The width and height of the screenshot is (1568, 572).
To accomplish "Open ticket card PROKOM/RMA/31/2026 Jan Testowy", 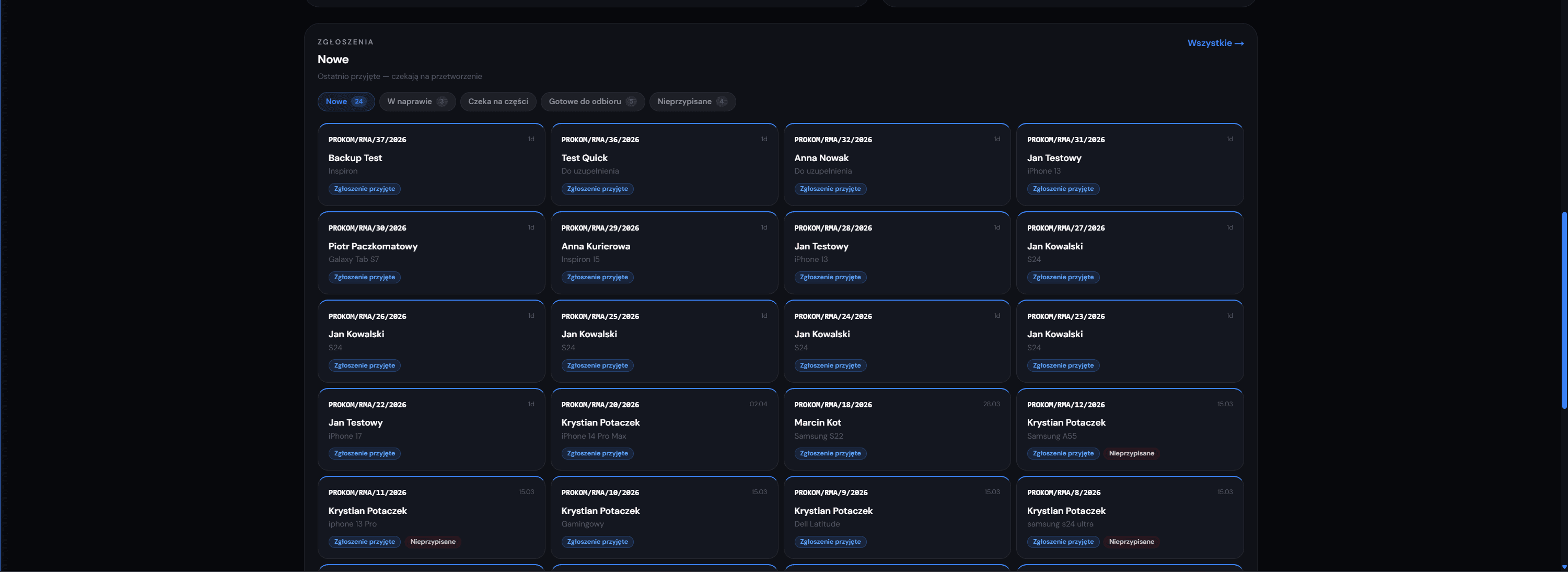I will click(1130, 165).
